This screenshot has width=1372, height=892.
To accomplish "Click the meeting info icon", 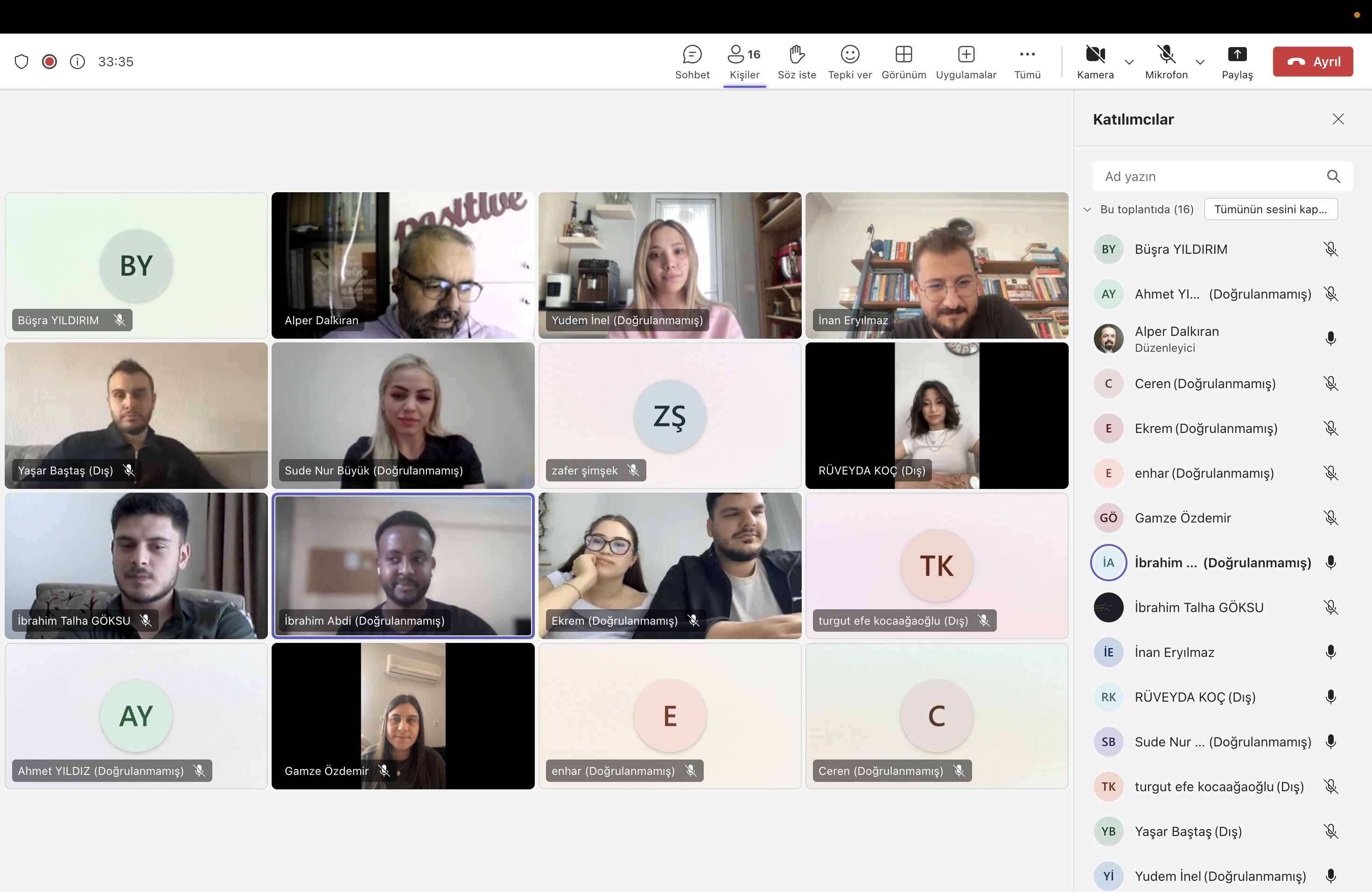I will tap(77, 62).
